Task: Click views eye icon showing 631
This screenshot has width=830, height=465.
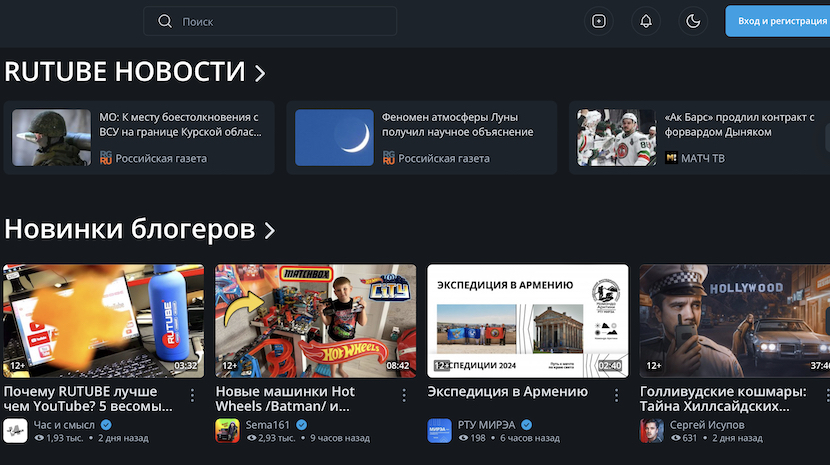Action: tap(676, 438)
